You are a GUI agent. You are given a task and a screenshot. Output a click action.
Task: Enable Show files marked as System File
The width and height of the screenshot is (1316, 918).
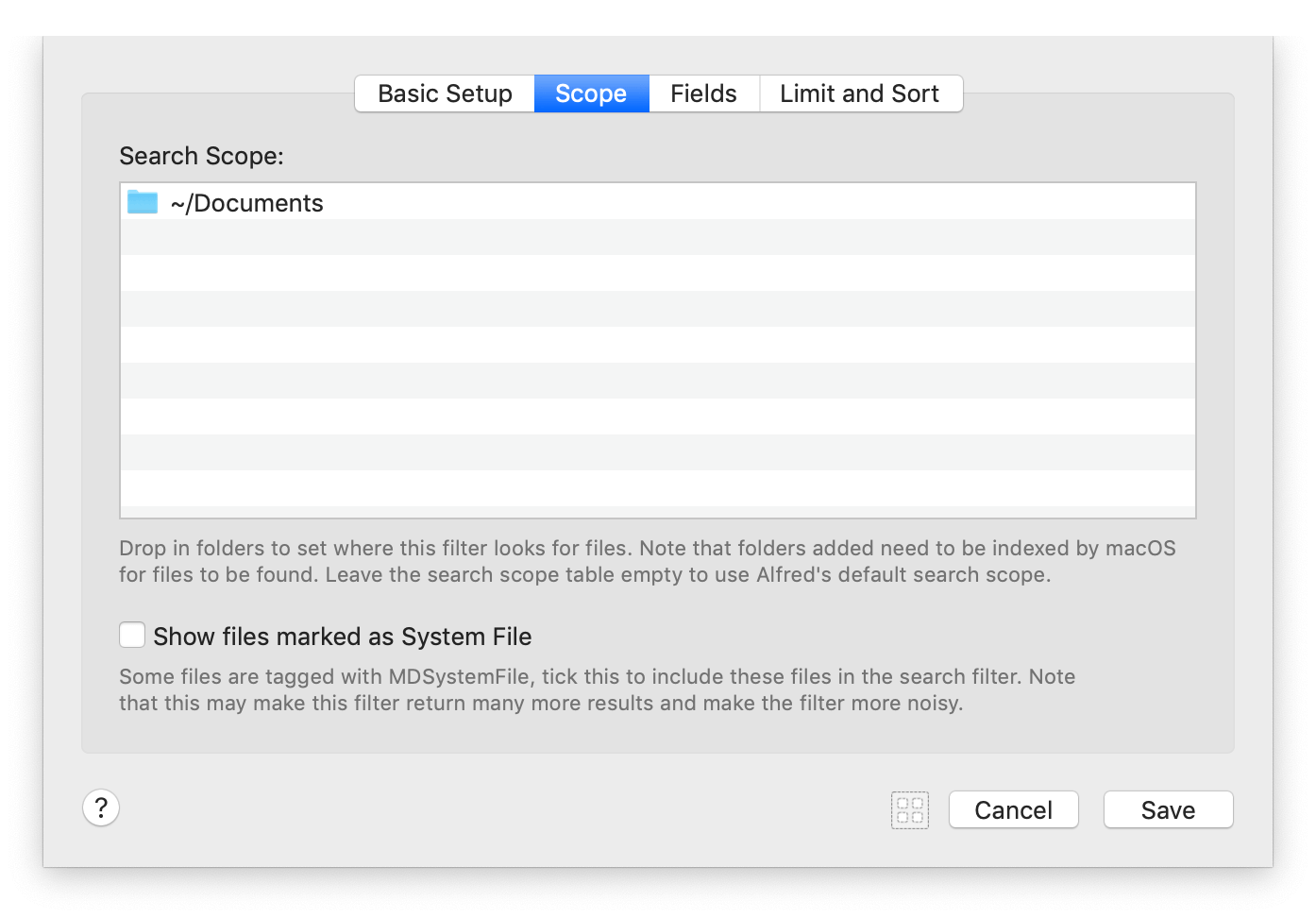[132, 635]
